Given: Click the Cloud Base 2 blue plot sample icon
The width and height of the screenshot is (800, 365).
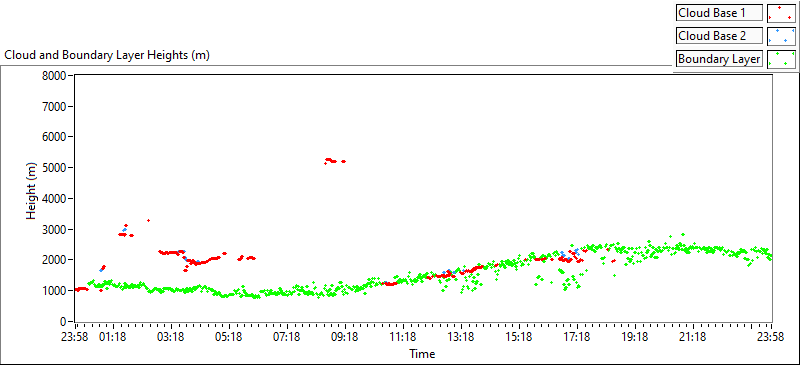Looking at the screenshot, I should click(781, 36).
